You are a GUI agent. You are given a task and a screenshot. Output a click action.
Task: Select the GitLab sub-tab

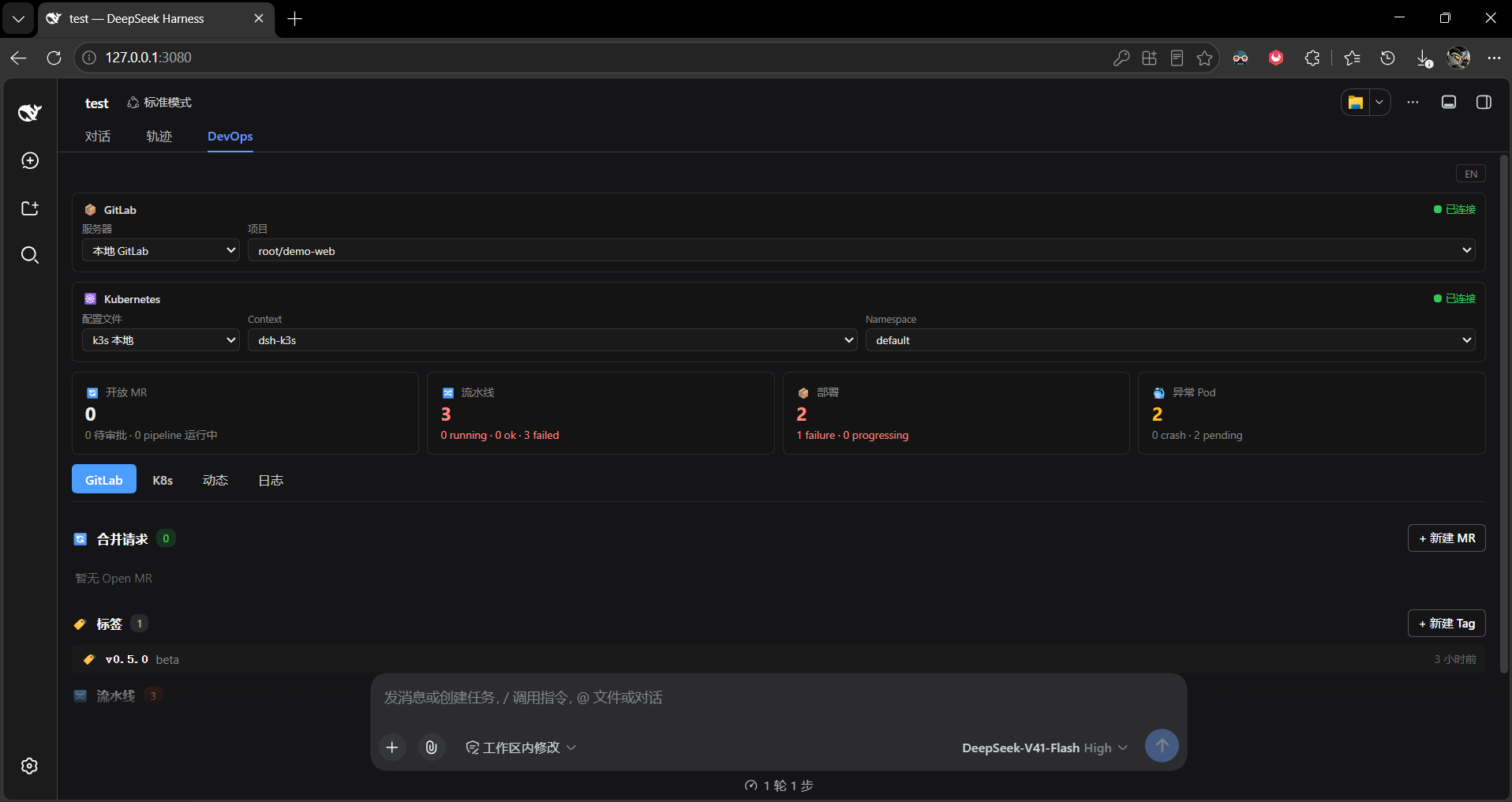coord(104,479)
